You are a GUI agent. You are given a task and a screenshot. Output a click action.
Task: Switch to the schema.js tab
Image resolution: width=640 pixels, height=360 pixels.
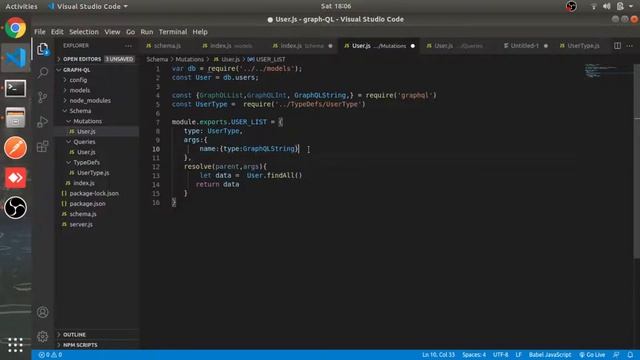coord(167,46)
